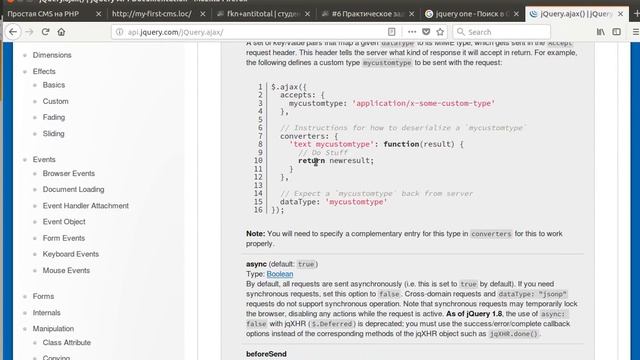This screenshot has width=640, height=360.
Task: Switch to 'jquery one' Google search tab
Action: click(x=472, y=14)
